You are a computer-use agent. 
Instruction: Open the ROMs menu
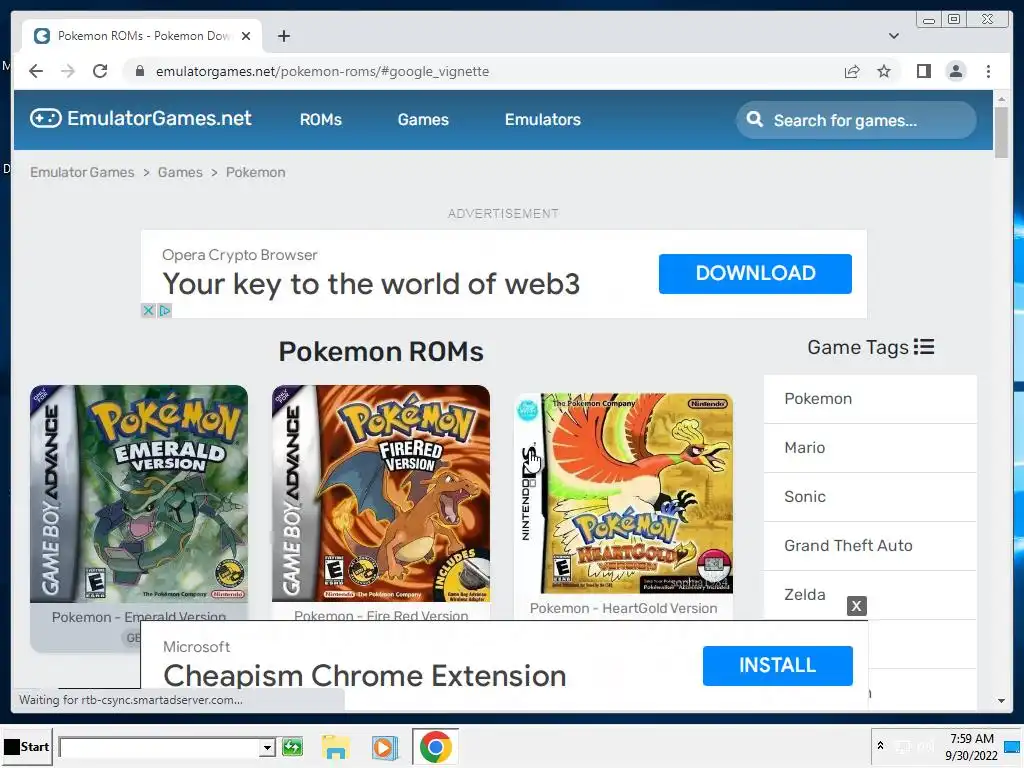tap(321, 120)
